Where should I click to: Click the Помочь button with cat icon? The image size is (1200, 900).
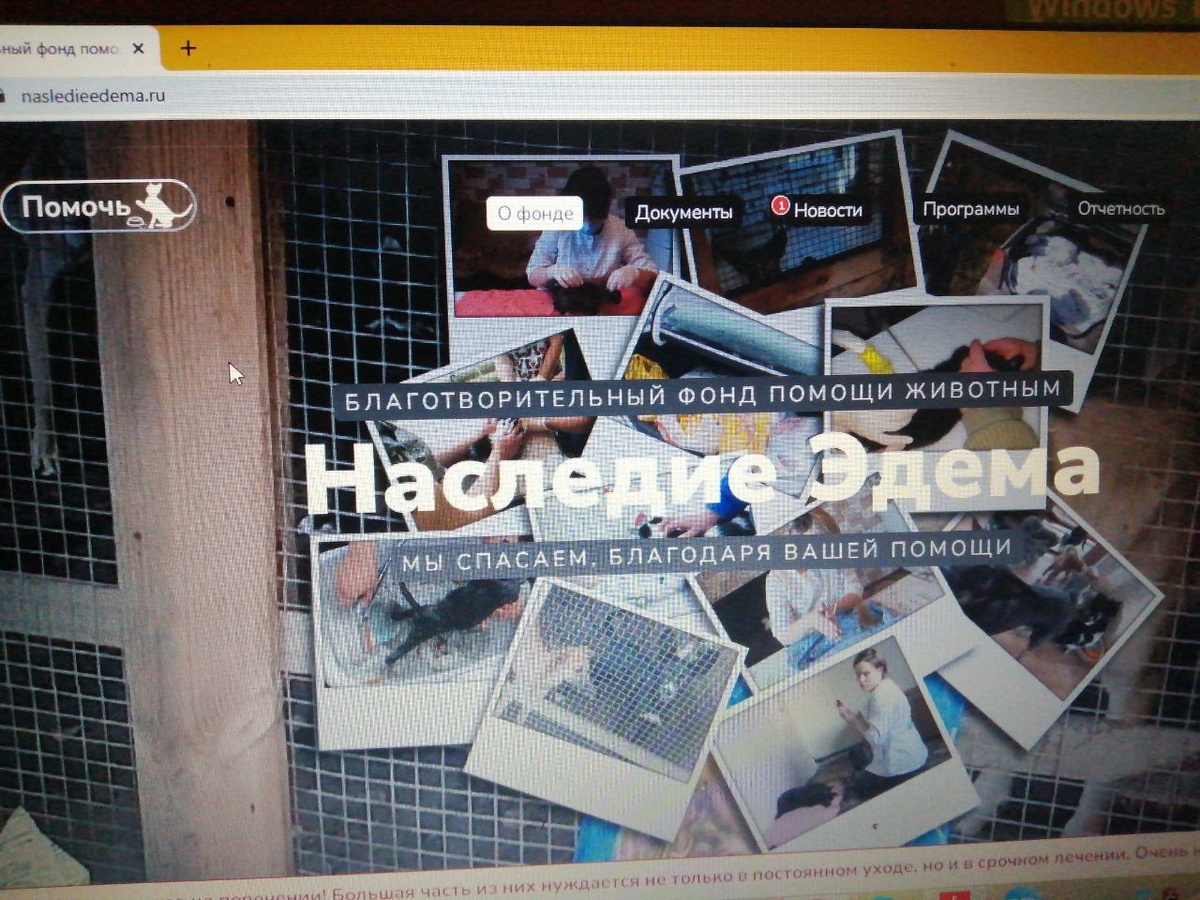98,206
